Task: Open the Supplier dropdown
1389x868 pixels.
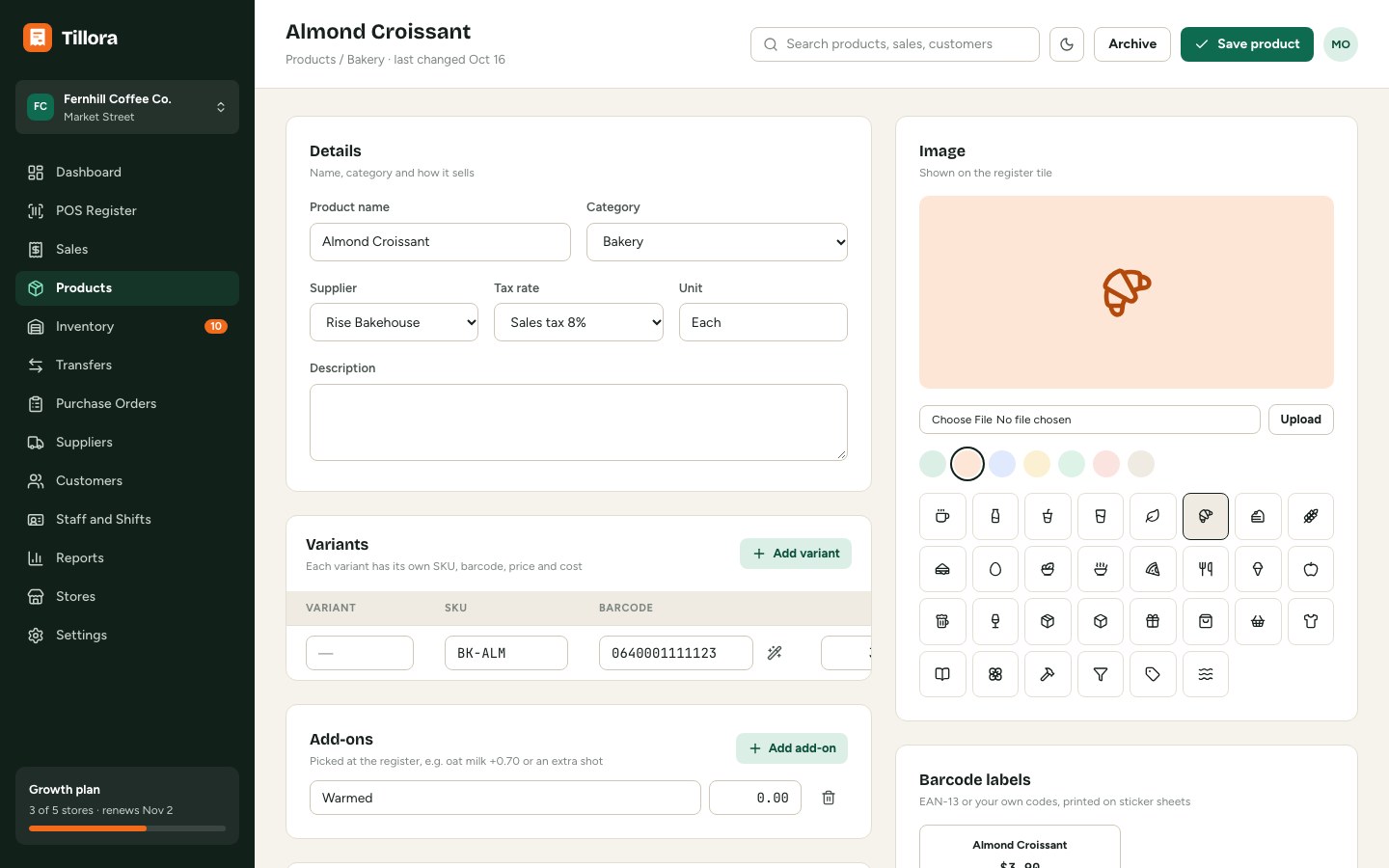Action: tap(394, 322)
